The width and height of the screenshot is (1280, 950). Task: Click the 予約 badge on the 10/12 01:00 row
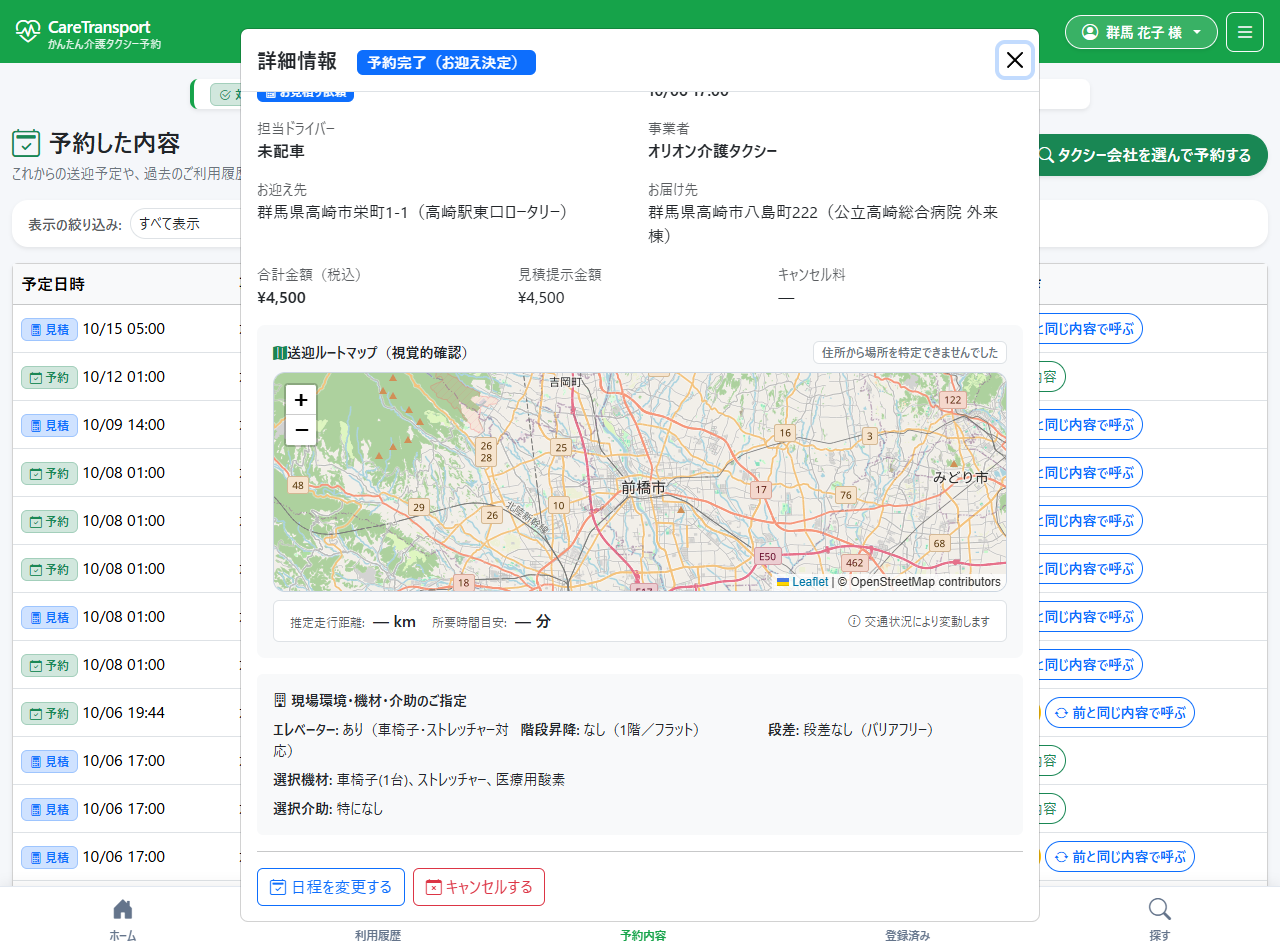(x=49, y=377)
